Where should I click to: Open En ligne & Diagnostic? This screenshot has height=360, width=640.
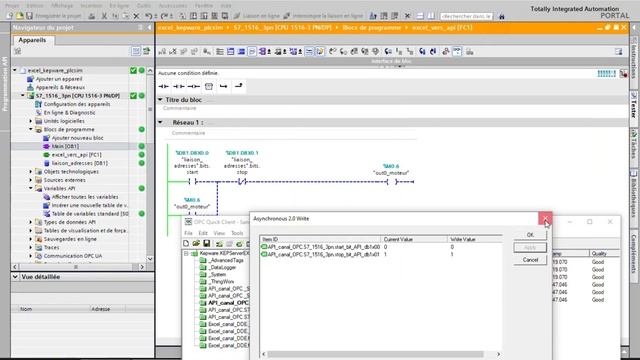point(69,113)
